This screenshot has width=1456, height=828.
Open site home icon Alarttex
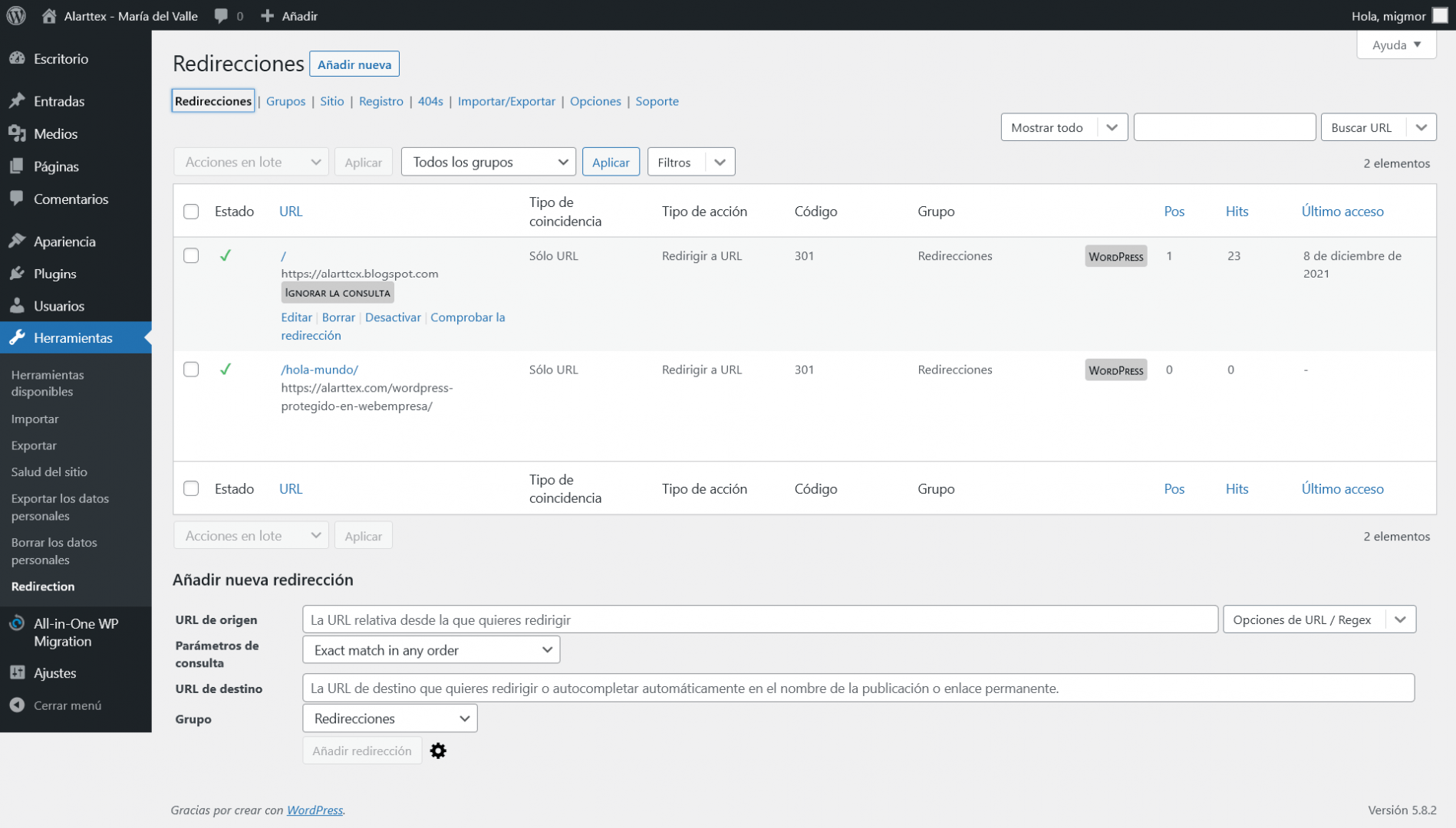pyautogui.click(x=49, y=15)
